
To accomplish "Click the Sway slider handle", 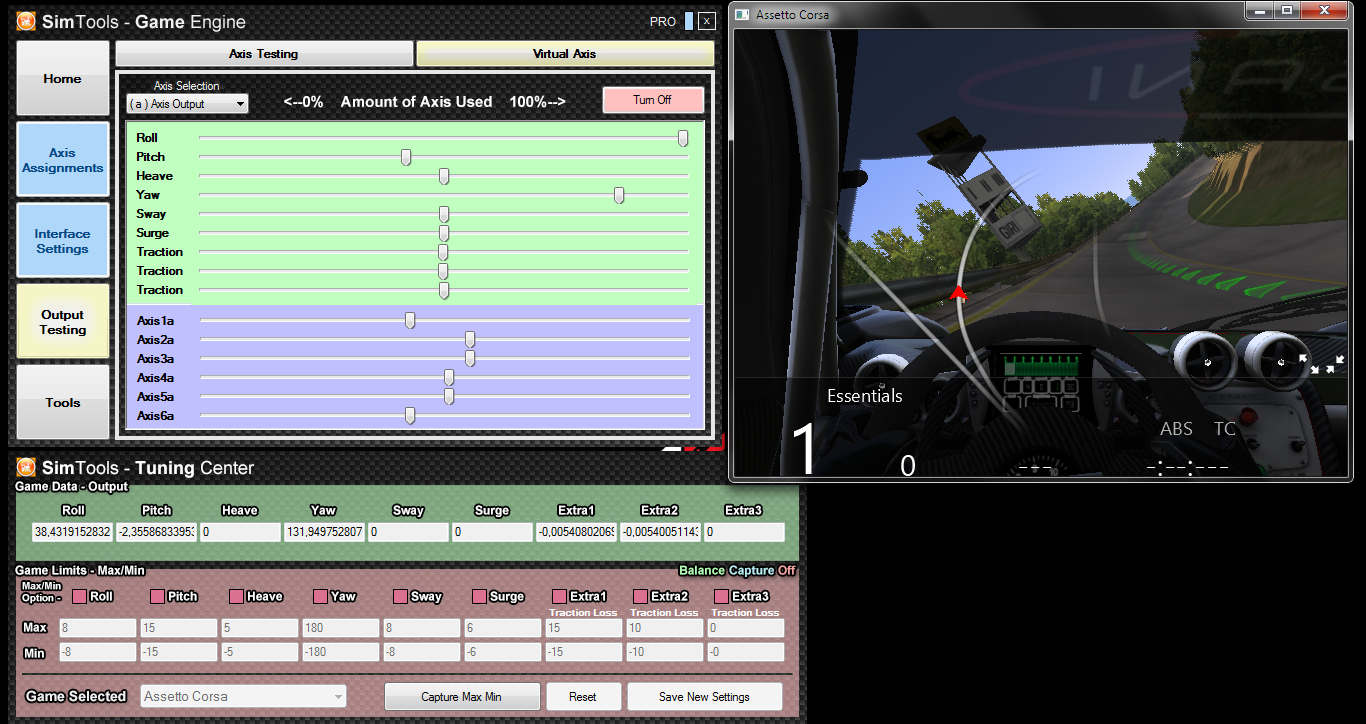I will click(444, 214).
